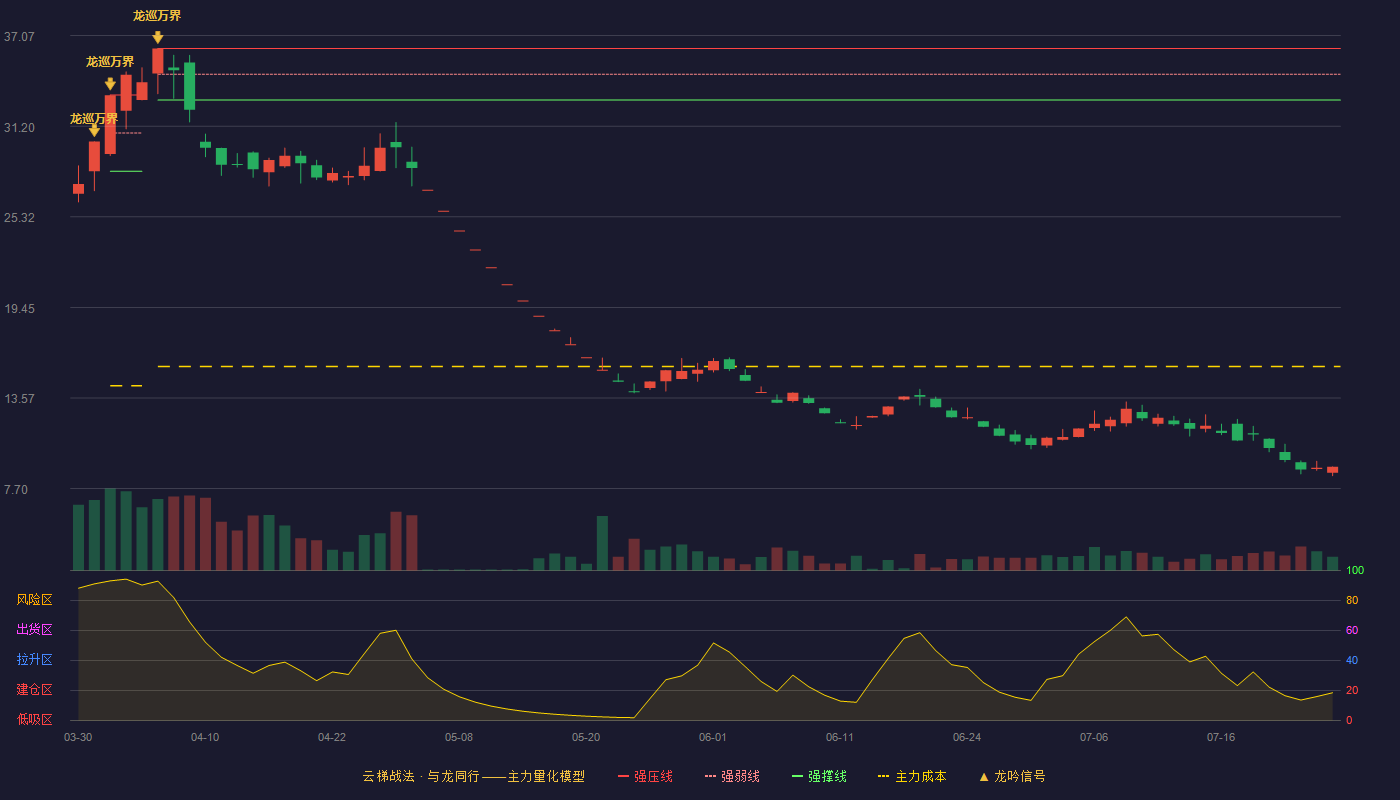Click the 04-10 date label
The height and width of the screenshot is (800, 1400).
205,737
